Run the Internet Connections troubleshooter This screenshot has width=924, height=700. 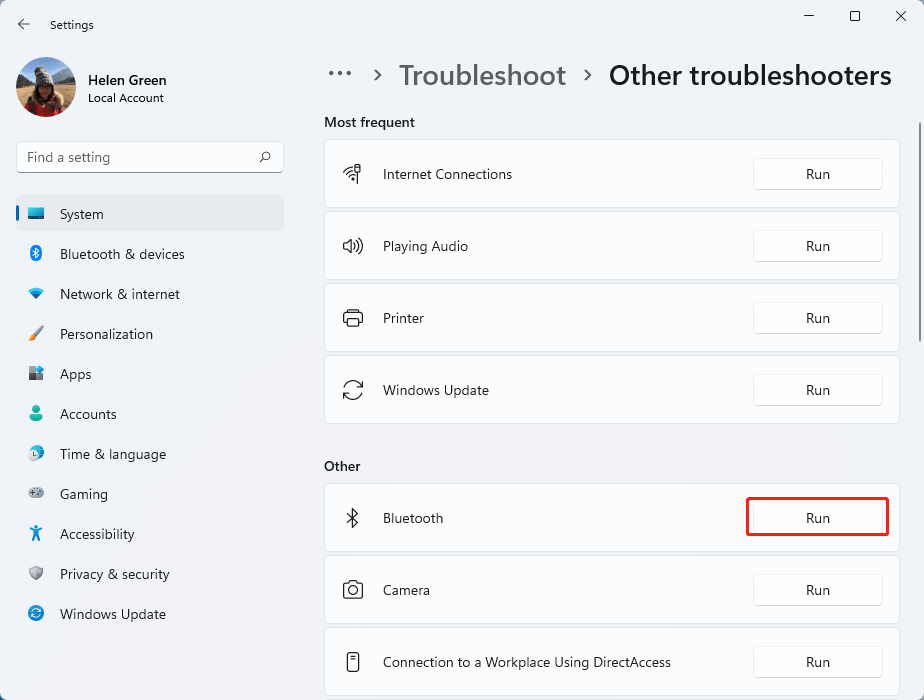pos(817,174)
